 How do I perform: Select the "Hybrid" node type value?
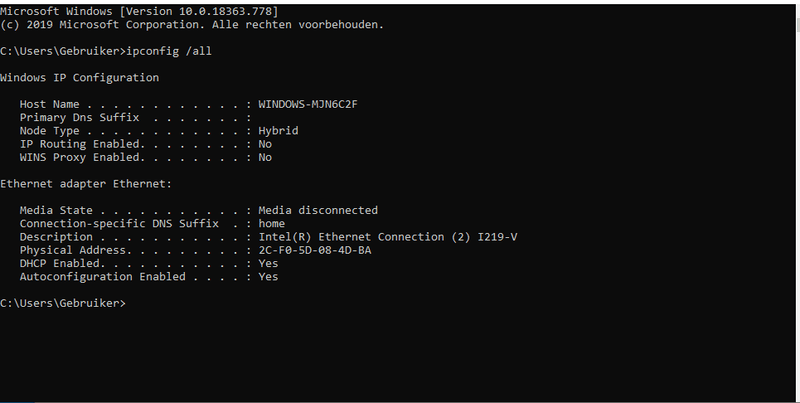pyautogui.click(x=278, y=130)
